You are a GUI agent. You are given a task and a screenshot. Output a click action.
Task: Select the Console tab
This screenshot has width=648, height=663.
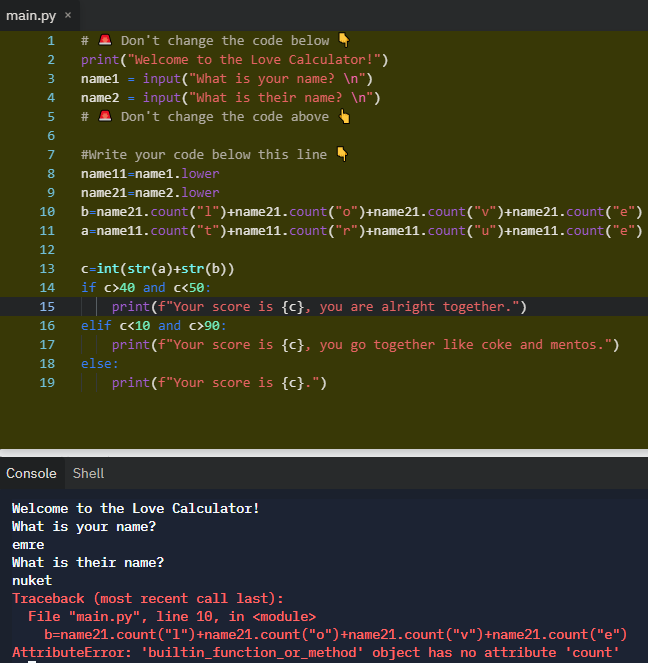pos(31,473)
